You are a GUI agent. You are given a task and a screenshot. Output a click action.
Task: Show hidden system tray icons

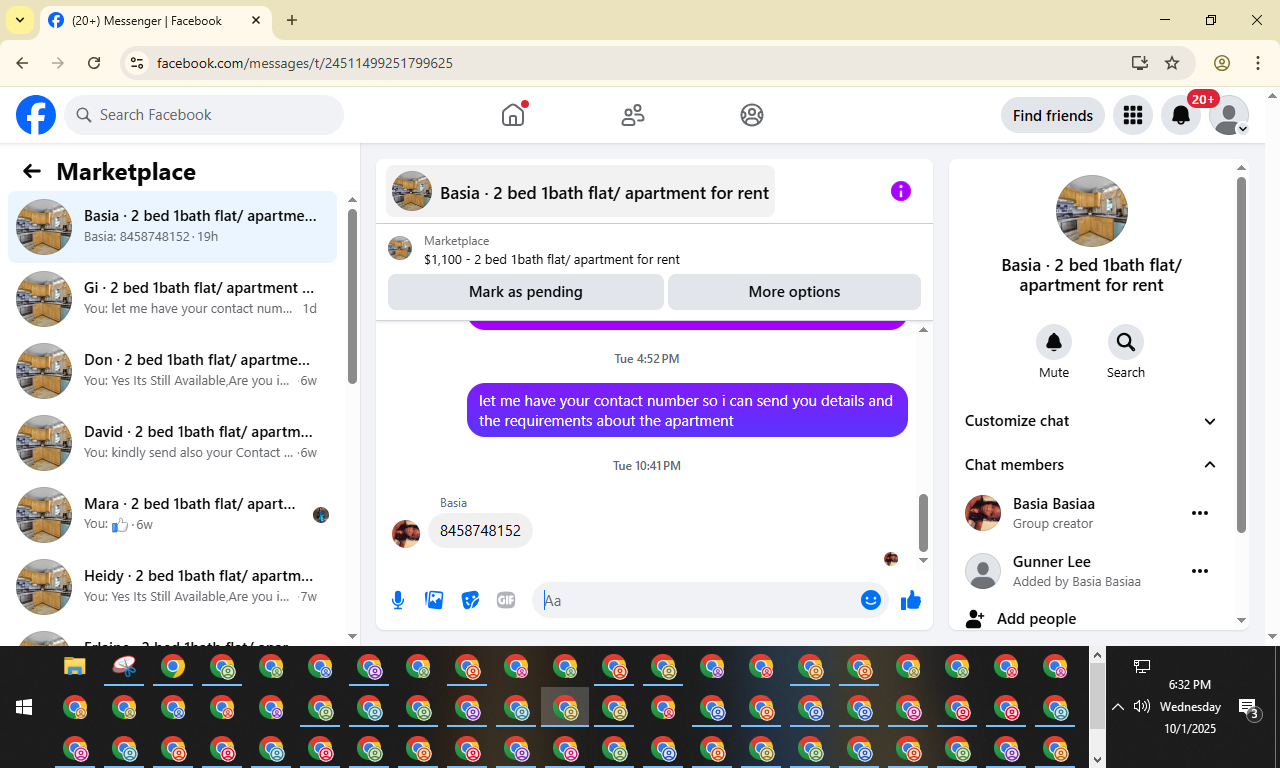pyautogui.click(x=1118, y=707)
